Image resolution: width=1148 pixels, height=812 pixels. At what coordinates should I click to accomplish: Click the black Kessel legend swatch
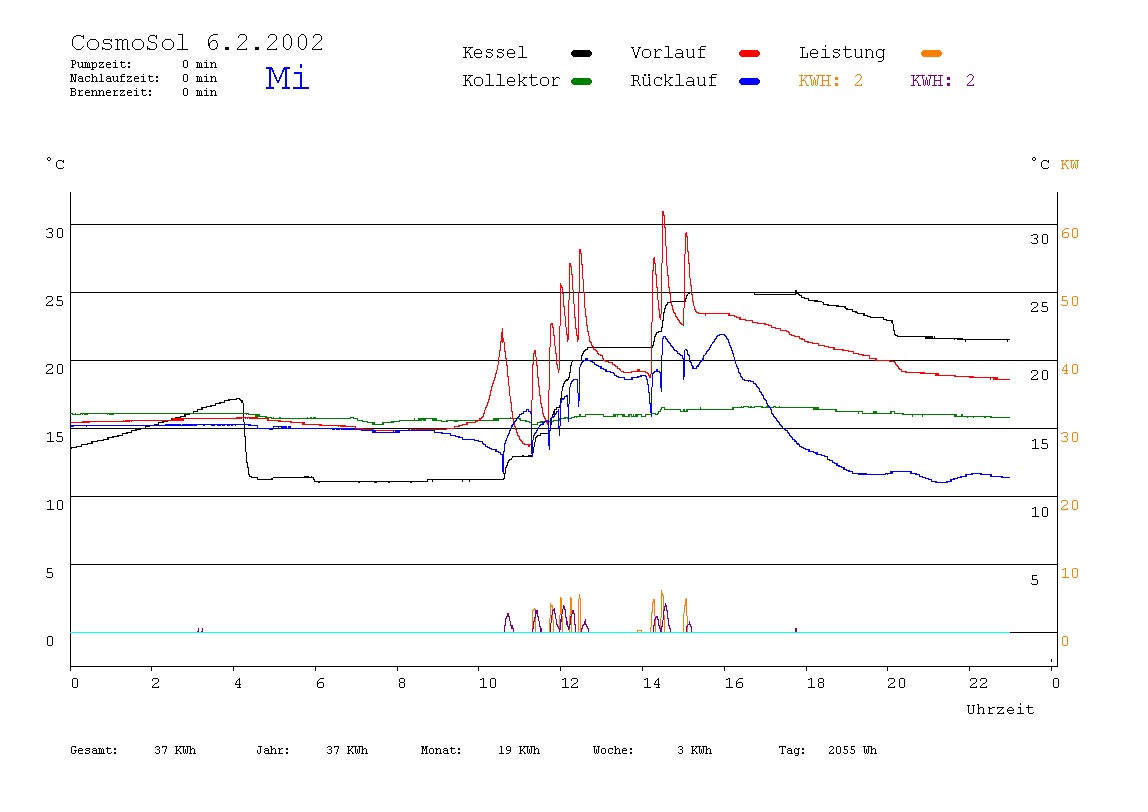[x=581, y=53]
